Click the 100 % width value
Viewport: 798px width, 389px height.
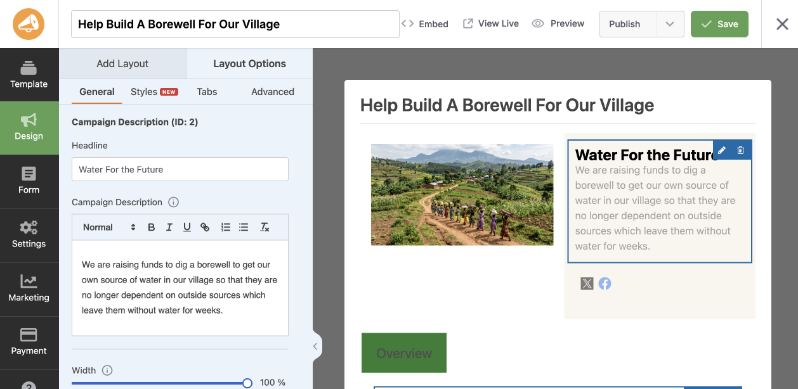click(272, 383)
